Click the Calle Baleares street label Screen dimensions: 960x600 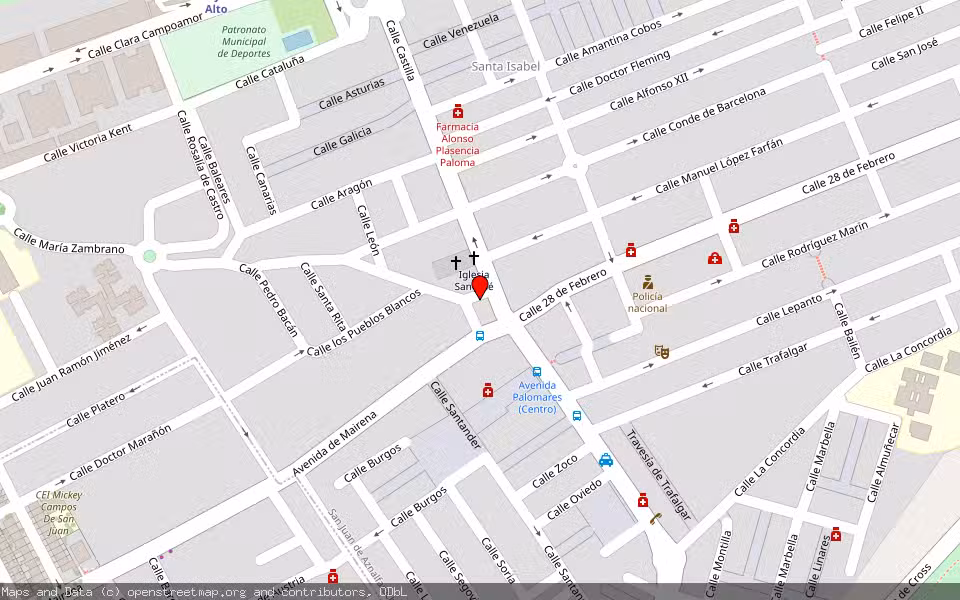214,169
